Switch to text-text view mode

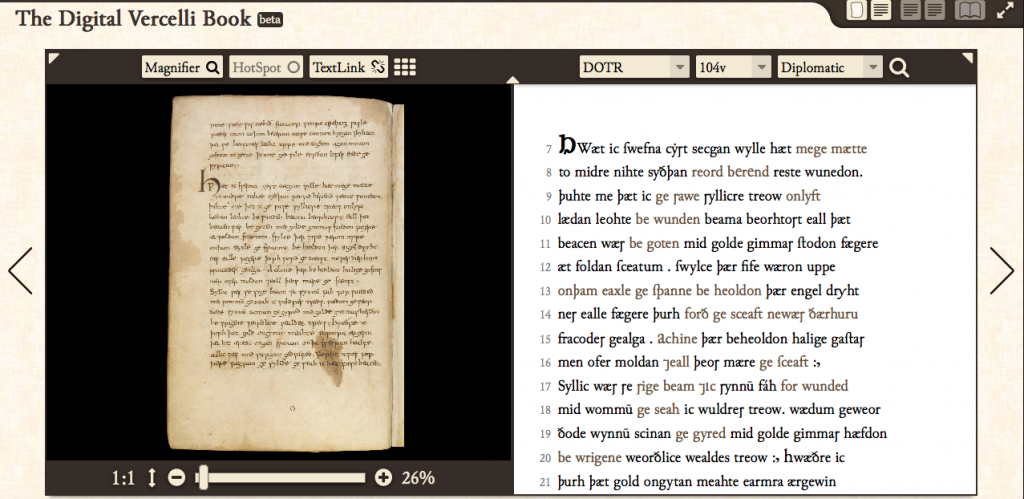[x=923, y=10]
